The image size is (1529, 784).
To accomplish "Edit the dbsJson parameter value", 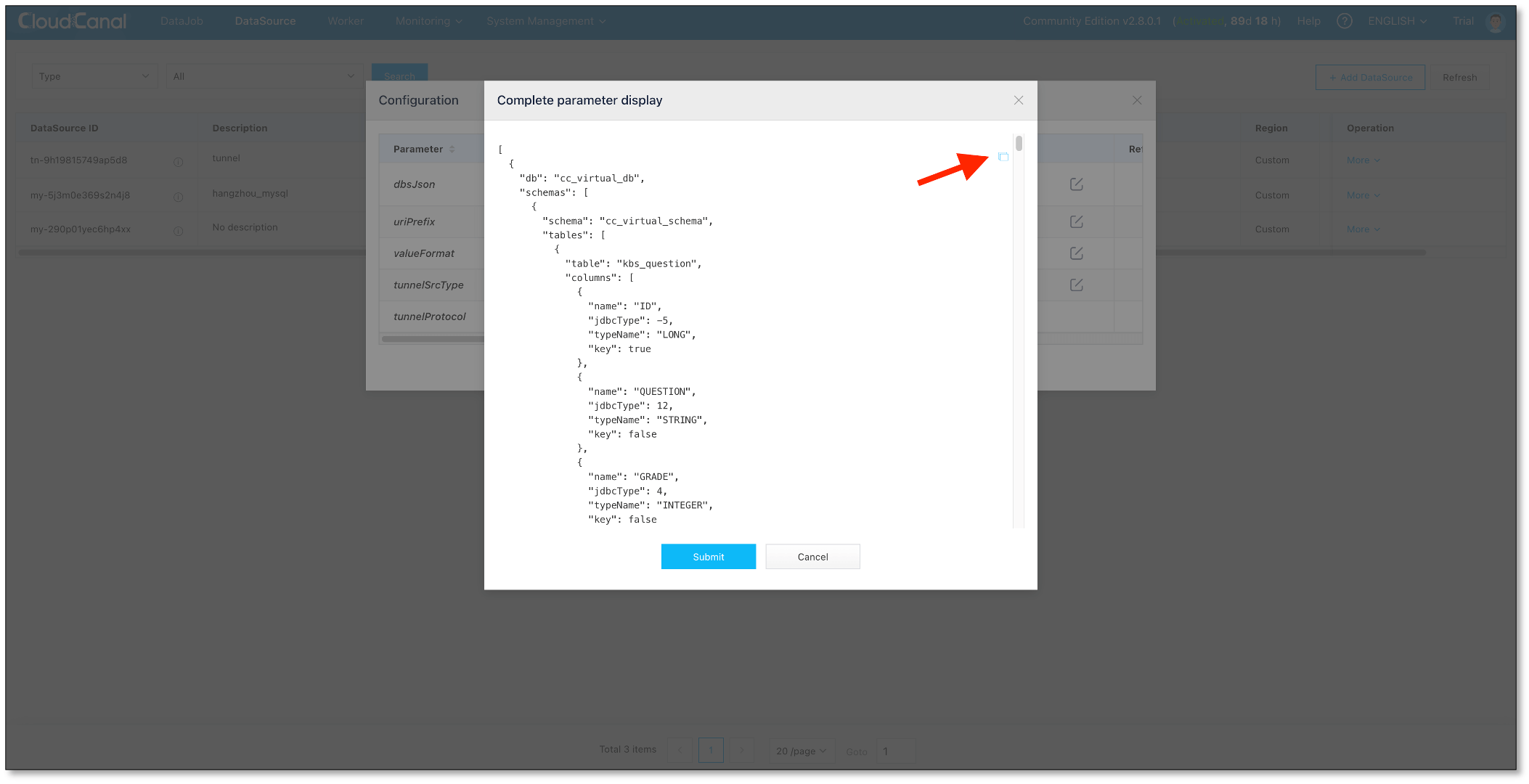I will 1076,184.
